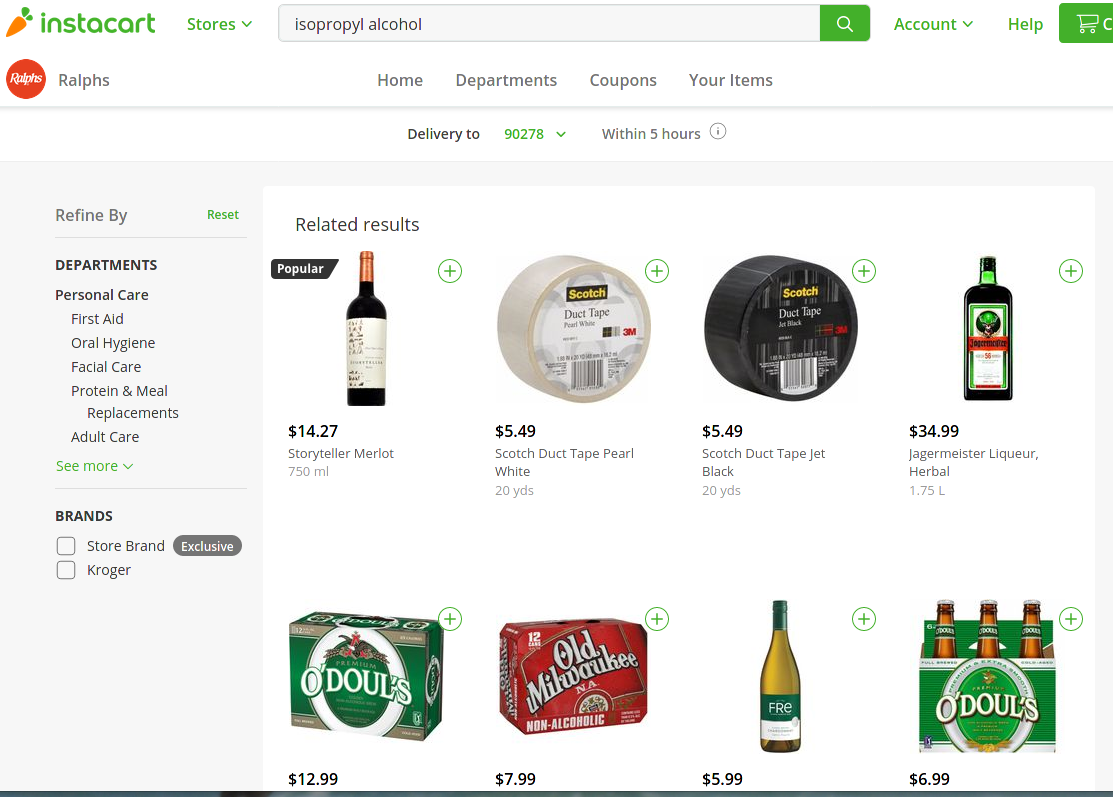This screenshot has width=1113, height=797.
Task: Add Jagermeister Liqueur to cart
Action: 1071,270
